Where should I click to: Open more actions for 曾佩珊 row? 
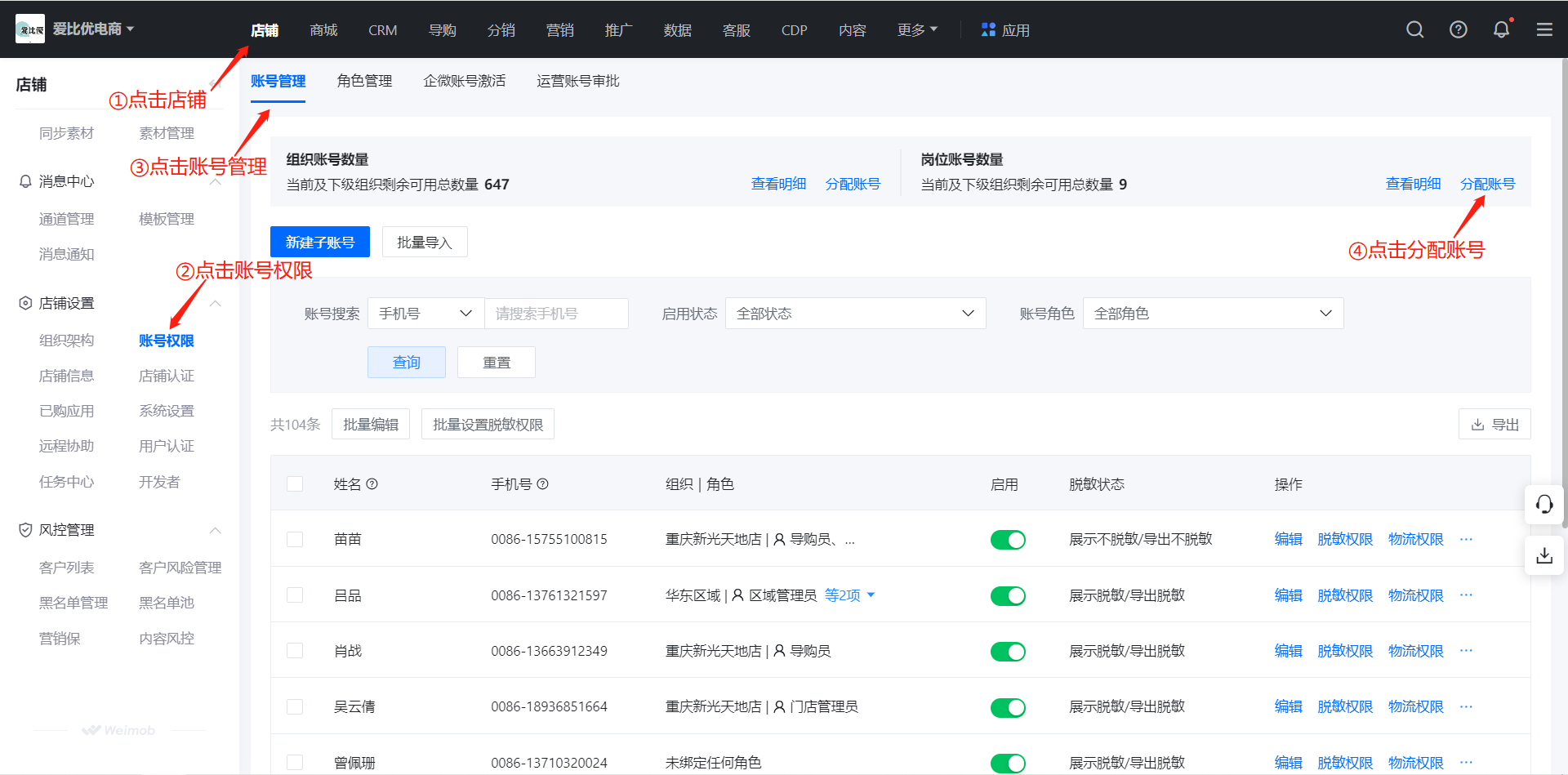pyautogui.click(x=1467, y=762)
